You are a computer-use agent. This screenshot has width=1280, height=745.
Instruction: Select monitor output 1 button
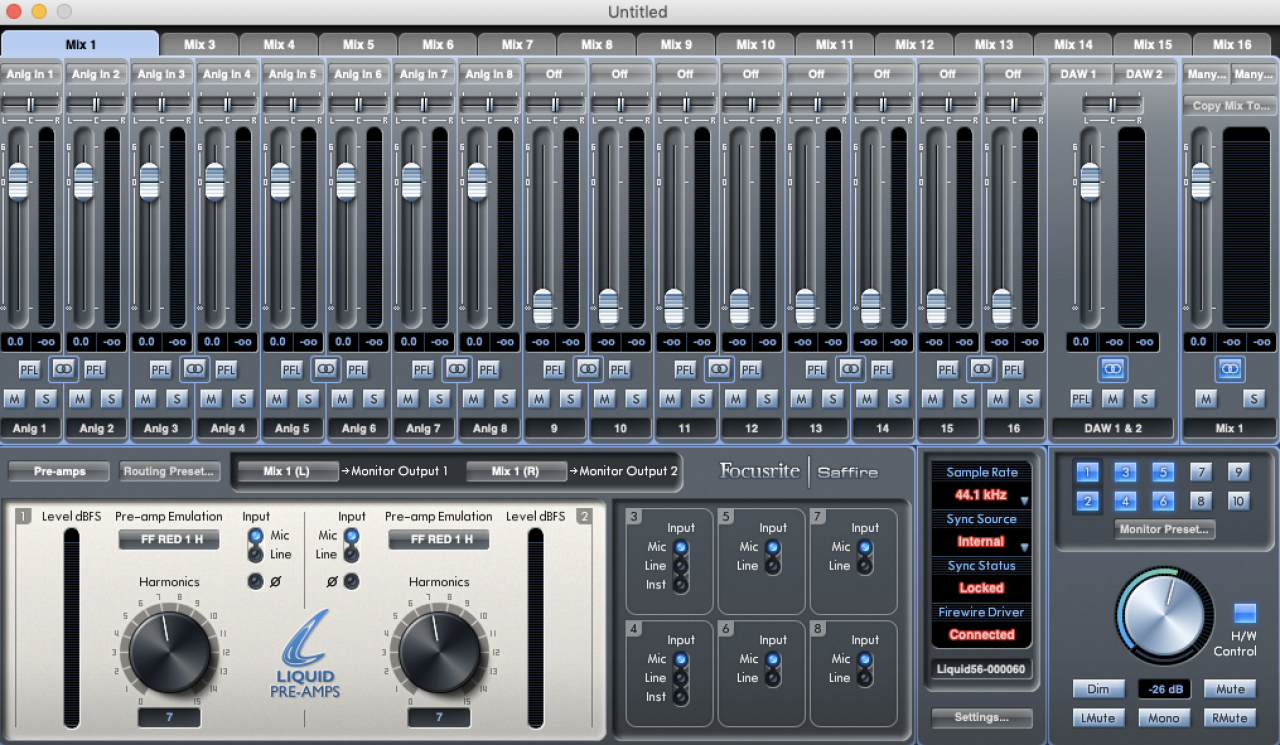[1088, 473]
